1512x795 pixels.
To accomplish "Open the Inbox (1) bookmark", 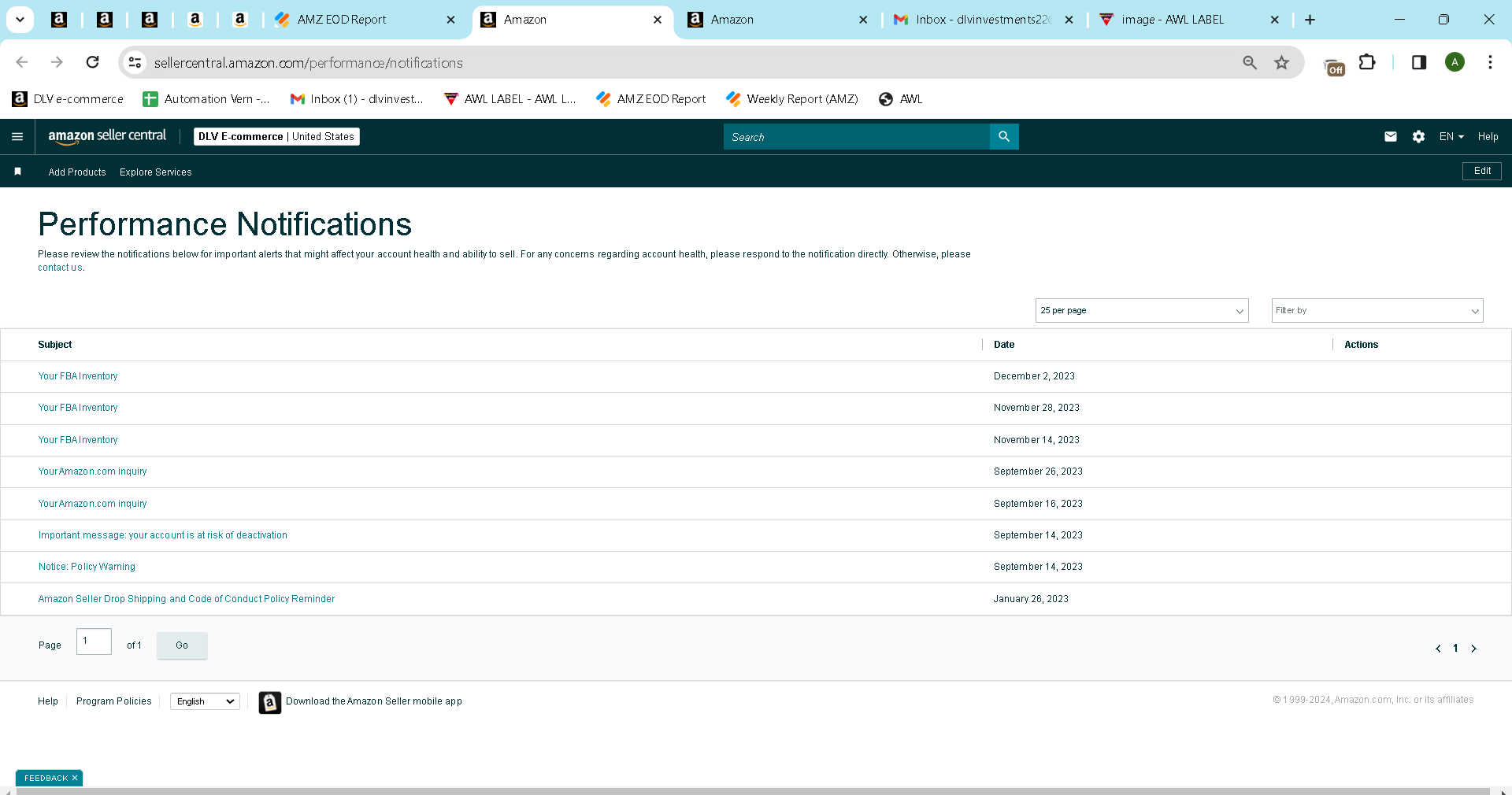I will point(357,99).
